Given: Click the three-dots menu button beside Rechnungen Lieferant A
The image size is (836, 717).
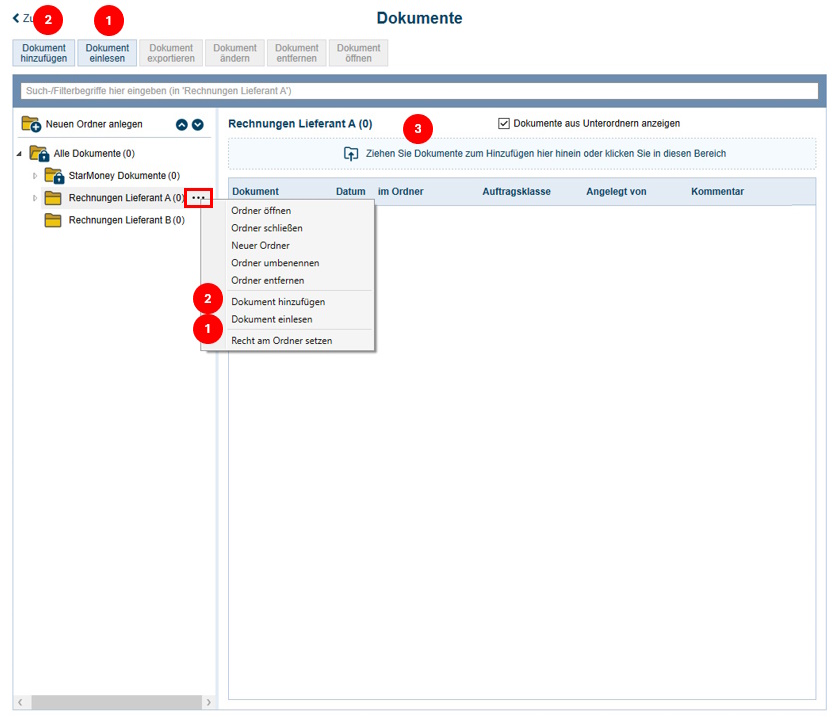Looking at the screenshot, I should (198, 198).
